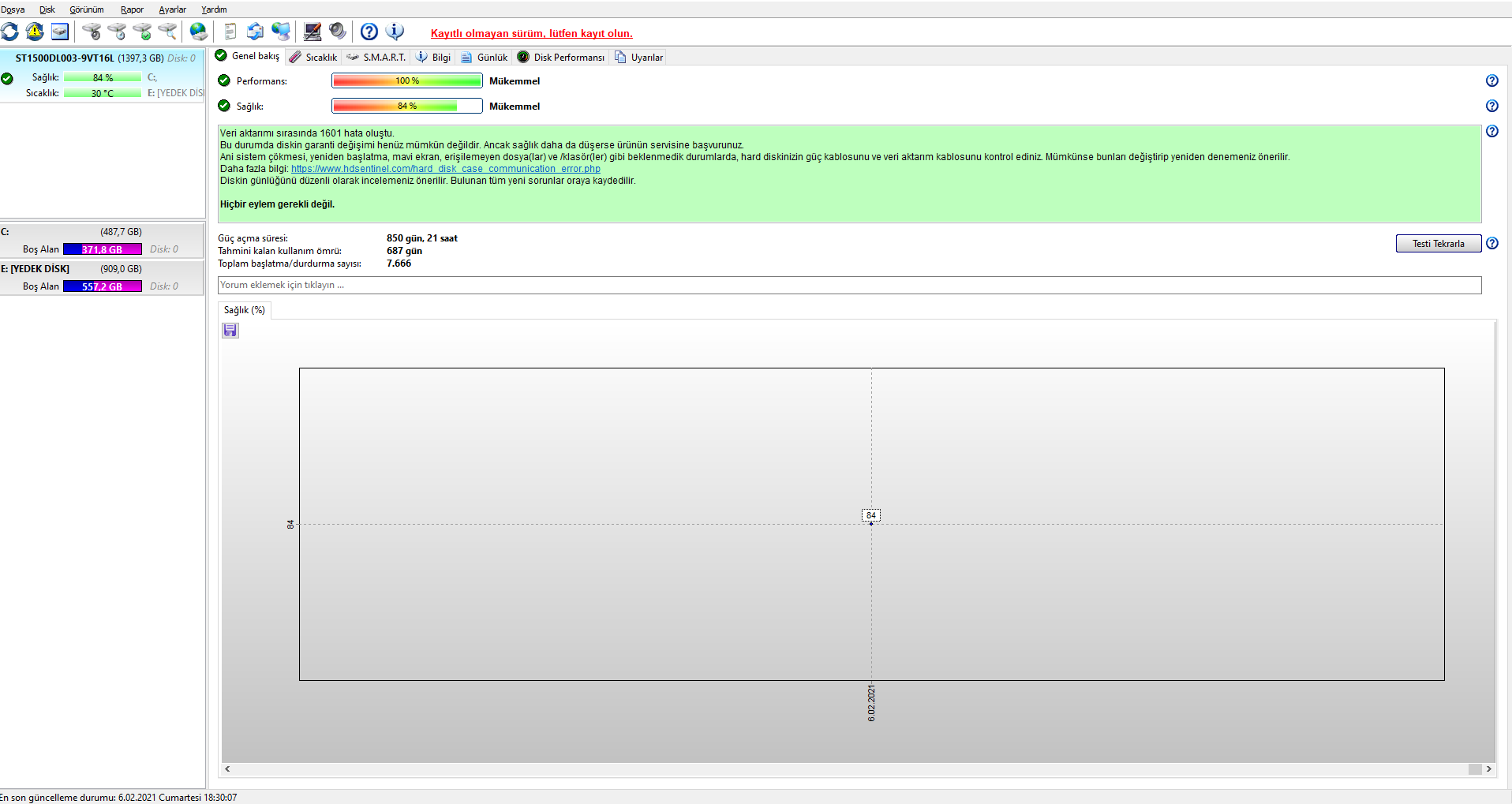Click the power-on time value '850 gün, 21 saat'
The width and height of the screenshot is (1512, 804).
(x=422, y=238)
